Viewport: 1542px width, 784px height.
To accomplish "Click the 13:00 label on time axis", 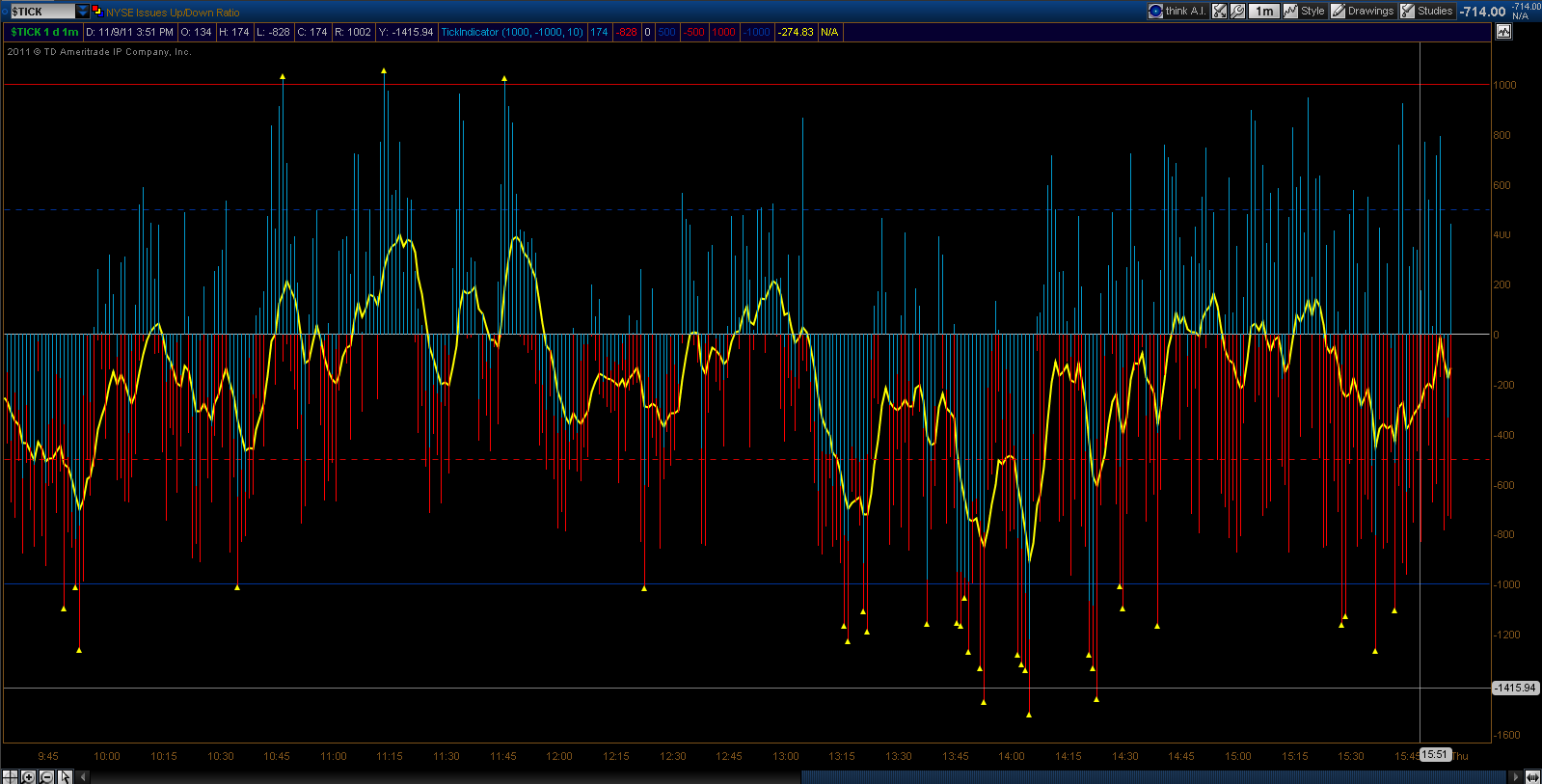I will 786,756.
